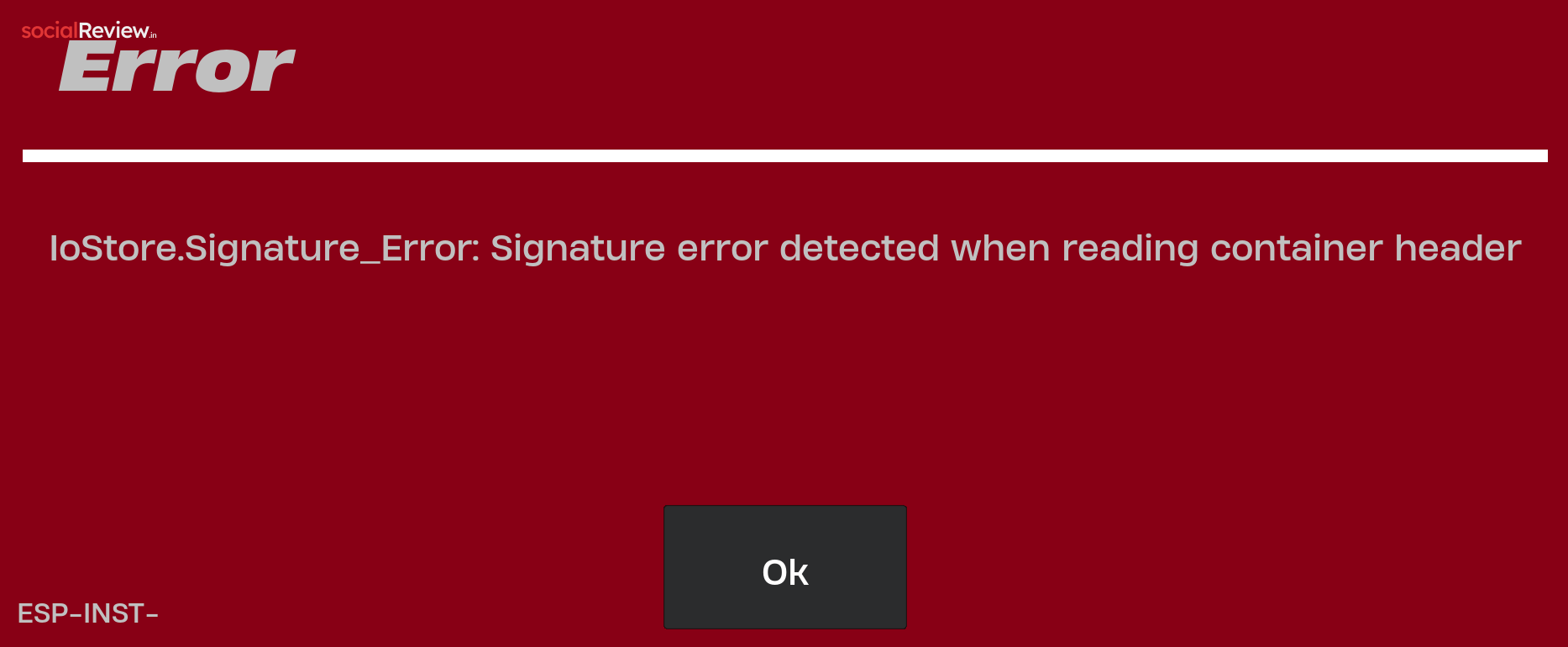Screen dimensions: 1568x647
Task: Click the white horizontal divider bar
Action: (785, 155)
